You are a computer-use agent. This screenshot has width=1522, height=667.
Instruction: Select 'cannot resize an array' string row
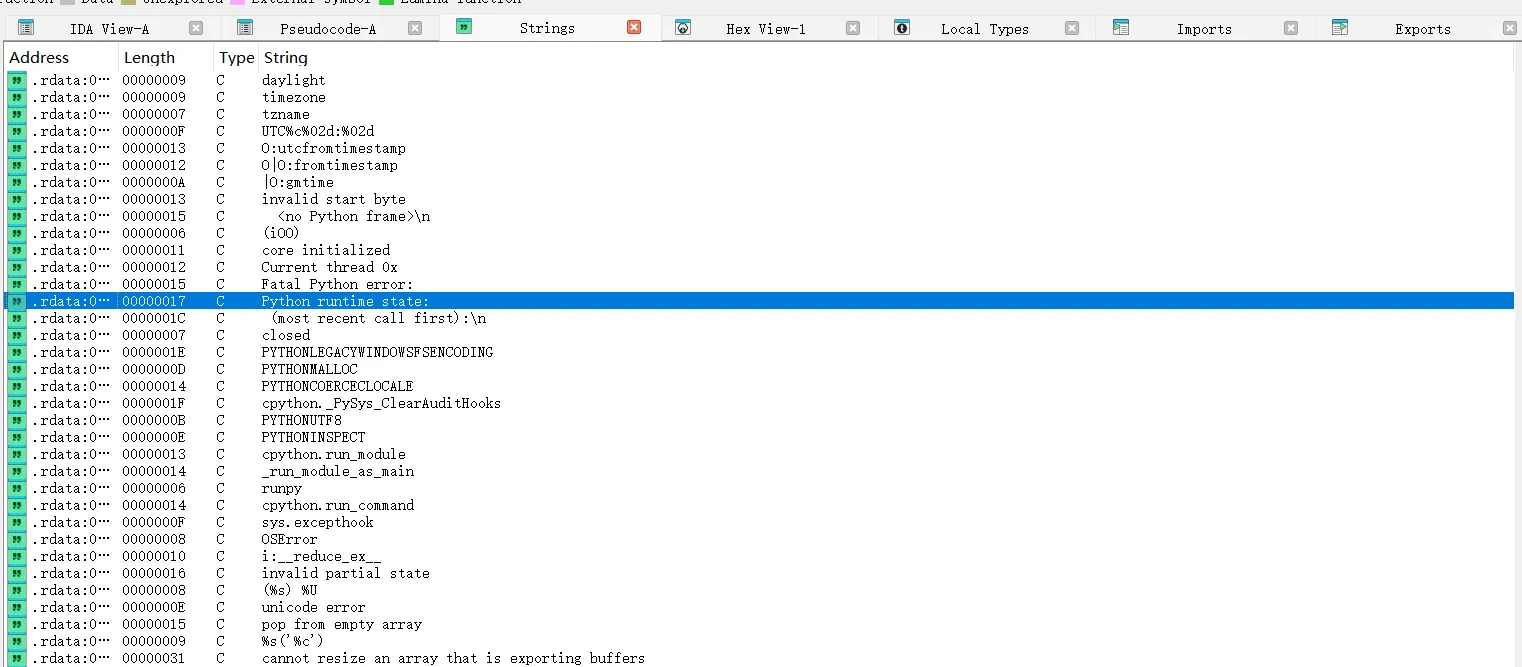453,658
